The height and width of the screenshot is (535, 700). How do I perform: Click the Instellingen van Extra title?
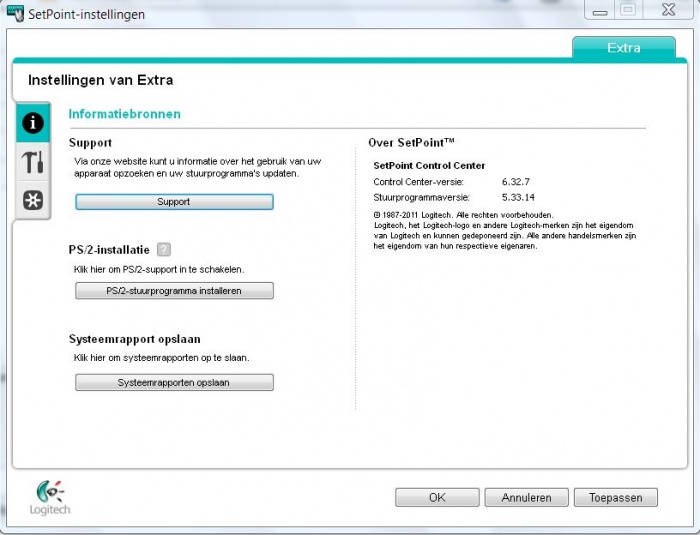(100, 80)
